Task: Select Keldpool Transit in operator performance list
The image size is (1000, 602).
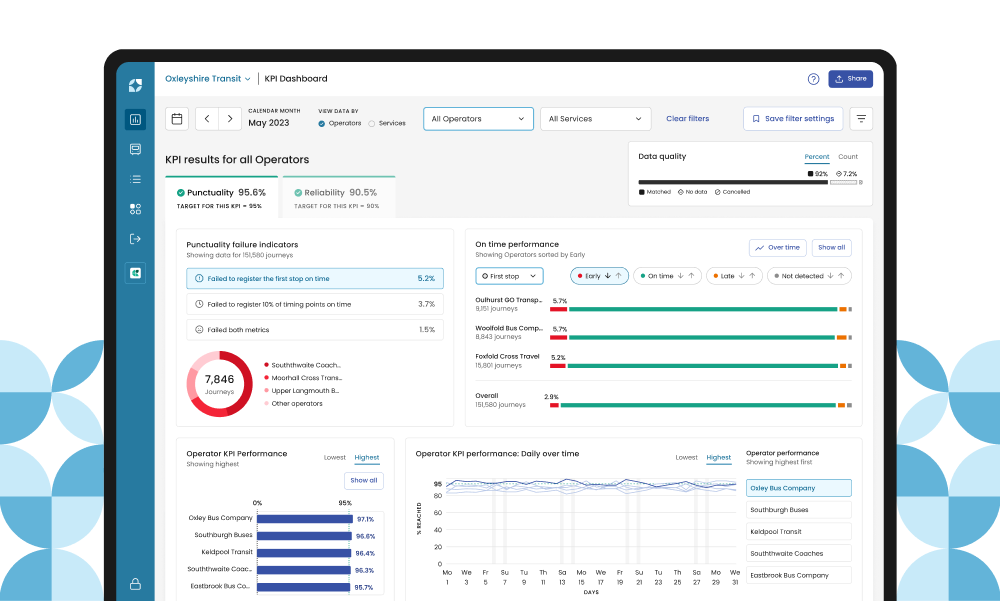Action: pos(798,532)
